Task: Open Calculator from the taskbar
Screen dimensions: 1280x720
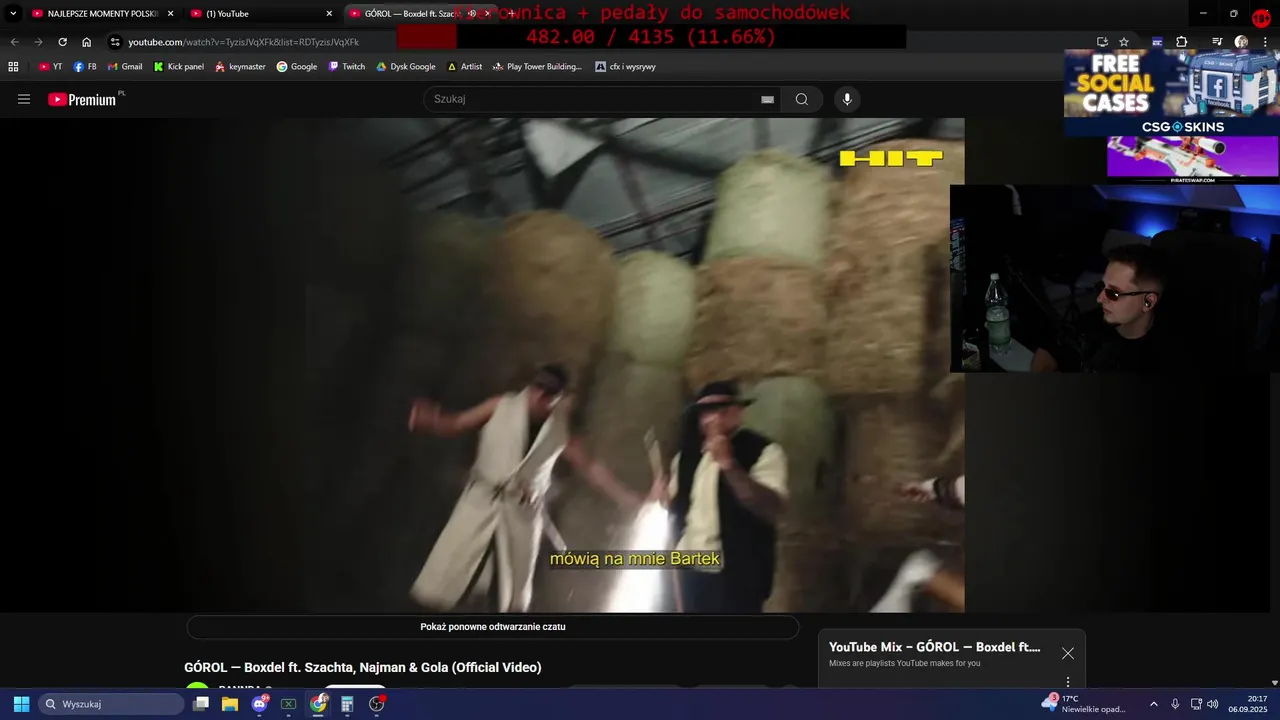Action: [347, 704]
